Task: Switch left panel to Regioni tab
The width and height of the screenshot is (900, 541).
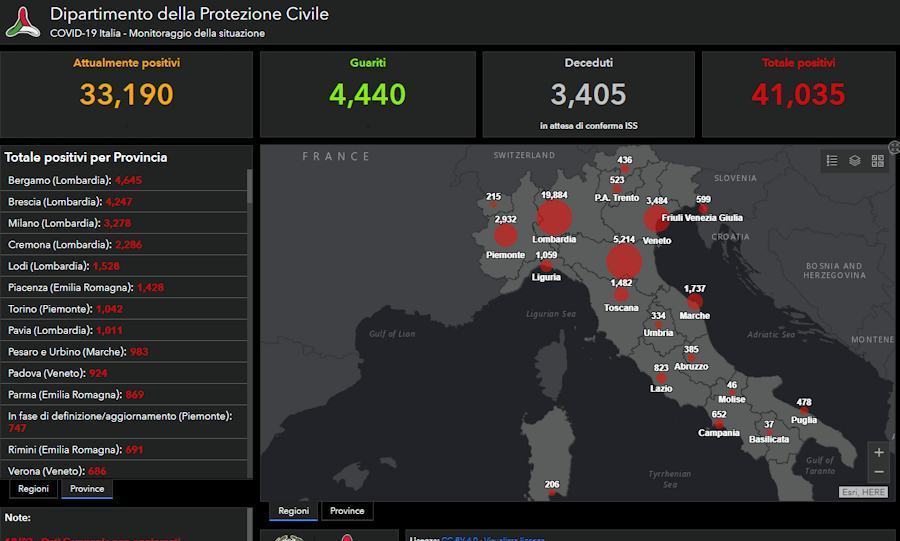Action: 33,489
